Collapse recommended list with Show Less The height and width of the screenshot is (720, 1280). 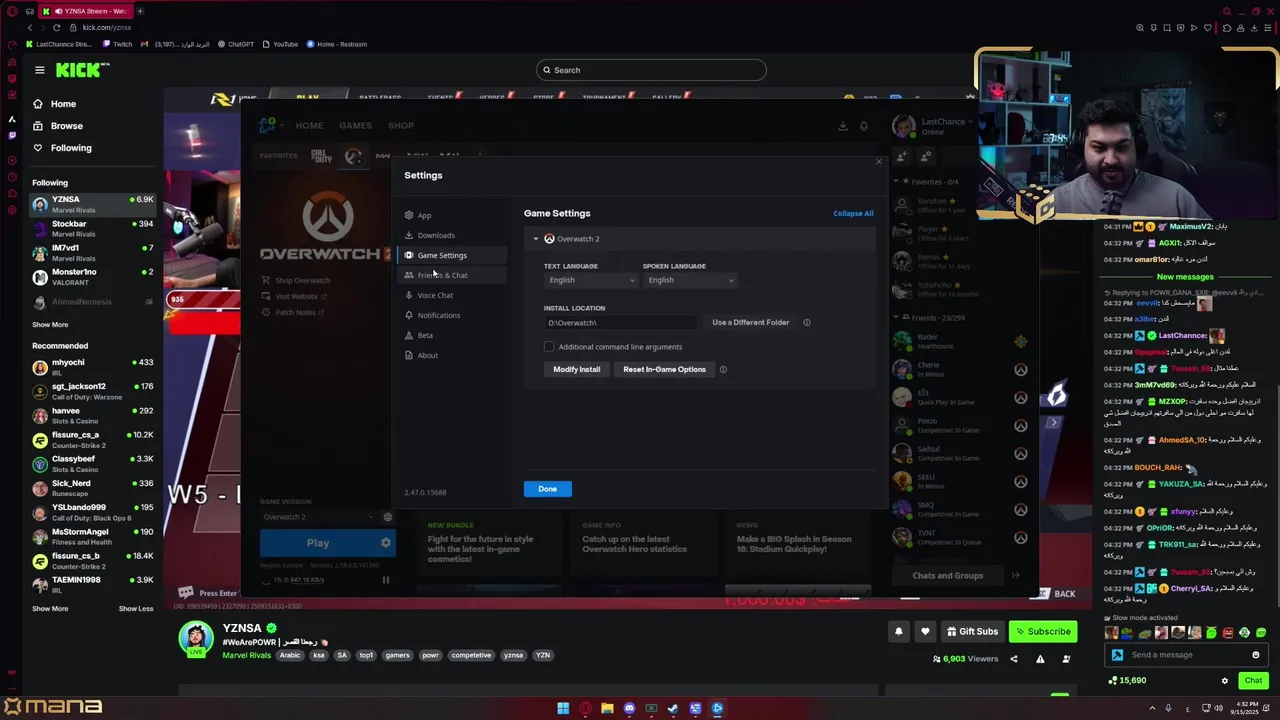136,609
